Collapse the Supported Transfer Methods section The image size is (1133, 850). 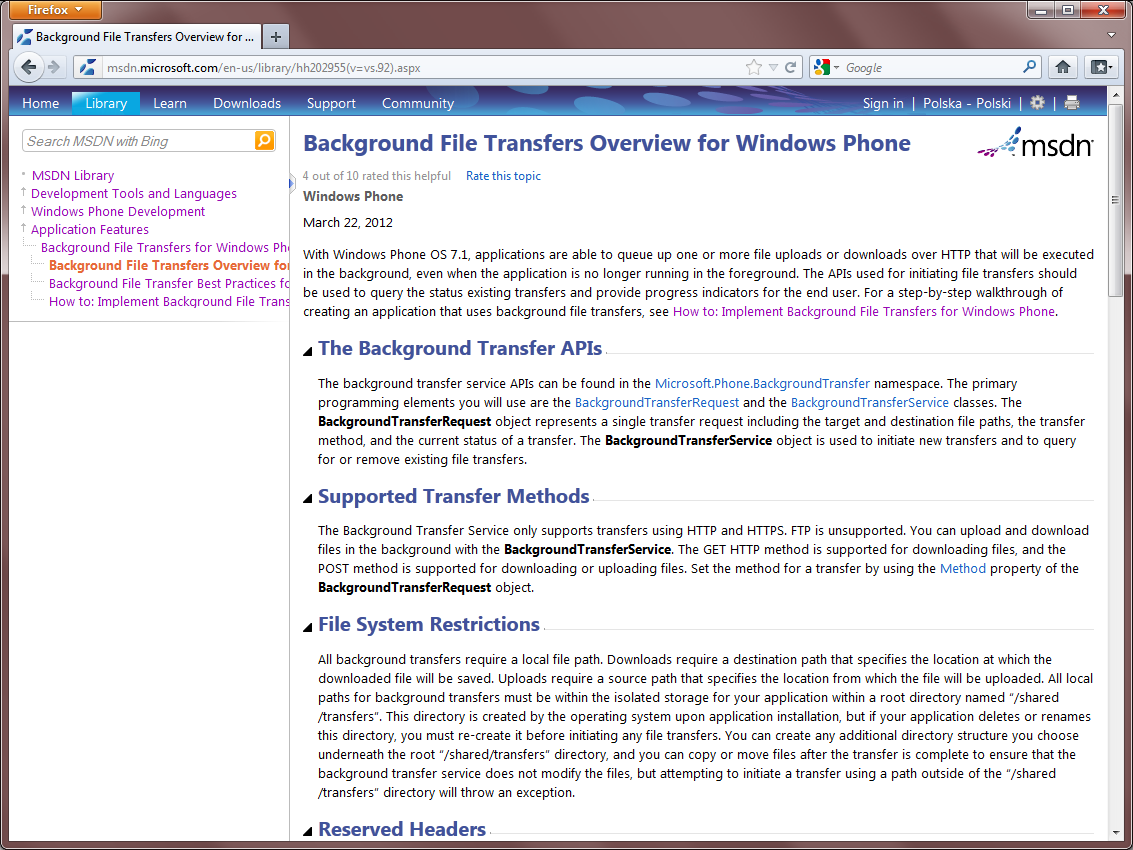(307, 499)
